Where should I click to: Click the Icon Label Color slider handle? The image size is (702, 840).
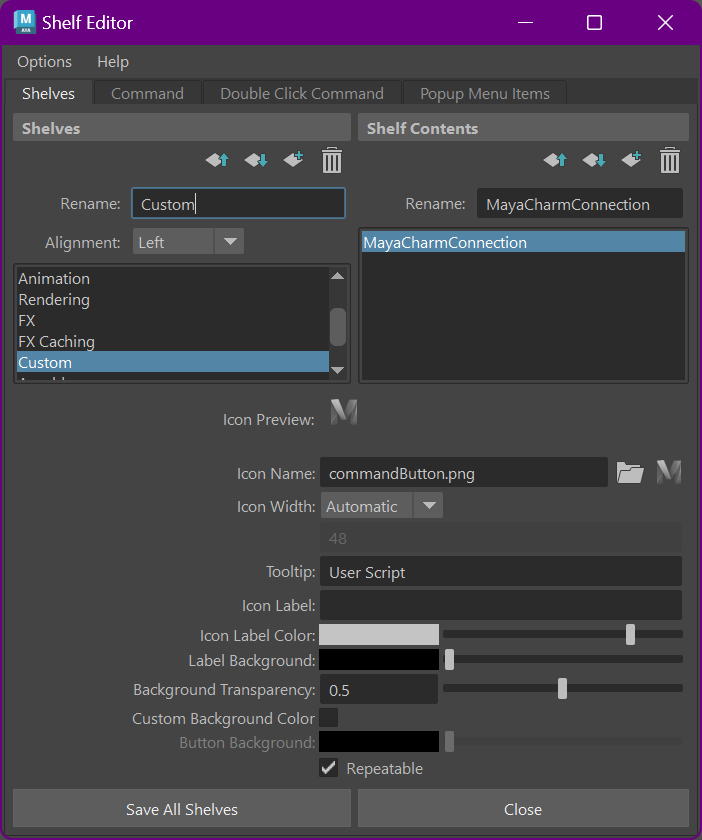point(630,634)
